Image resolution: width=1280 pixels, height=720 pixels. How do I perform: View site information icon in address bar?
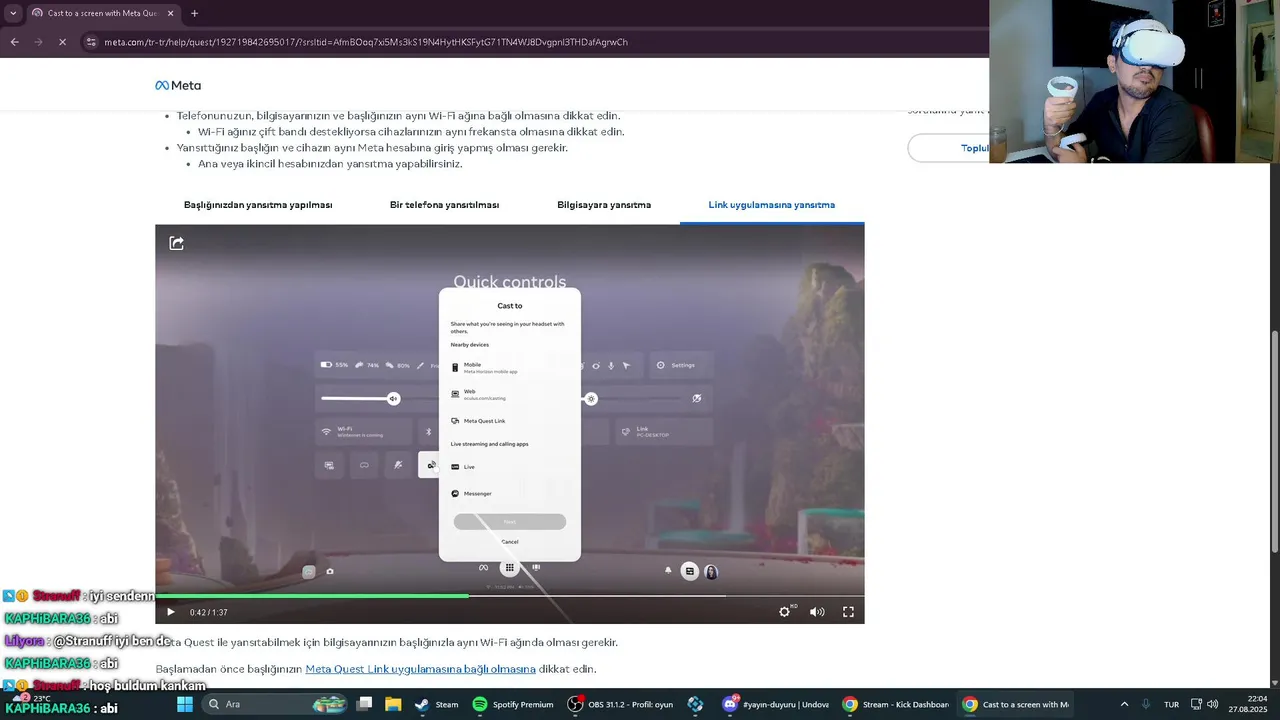click(x=91, y=42)
